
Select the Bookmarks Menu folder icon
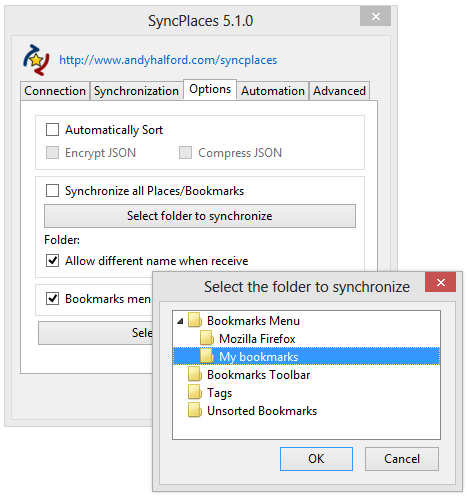tap(195, 320)
